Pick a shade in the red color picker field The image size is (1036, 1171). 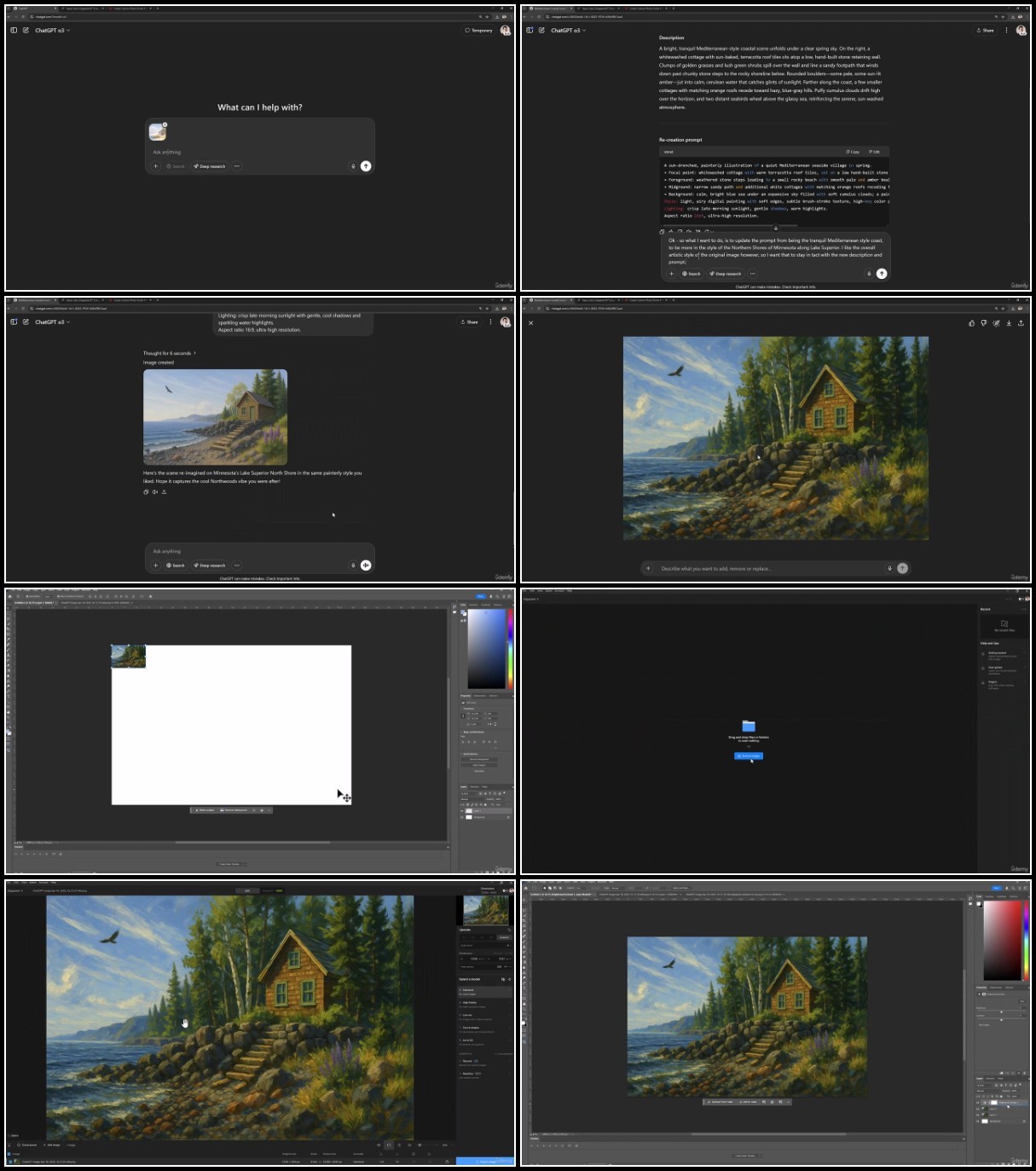tap(1002, 940)
